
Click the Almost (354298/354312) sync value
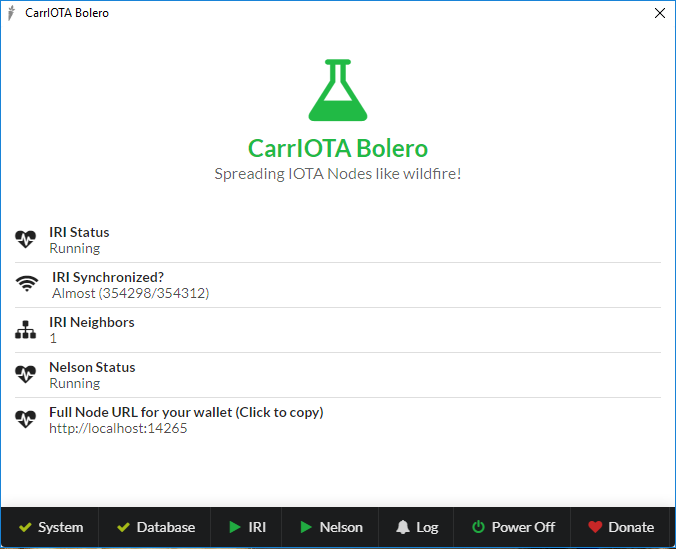tap(131, 293)
